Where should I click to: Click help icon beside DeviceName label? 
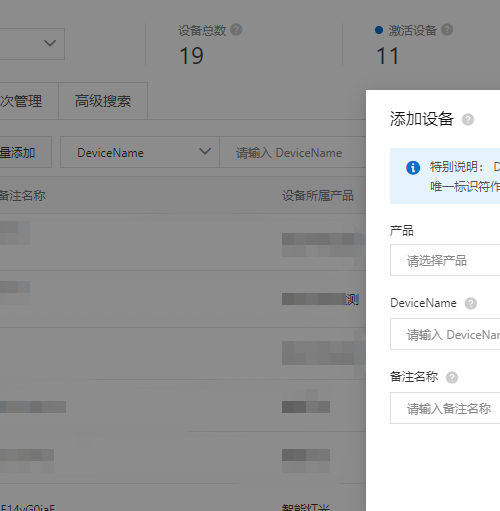(471, 303)
